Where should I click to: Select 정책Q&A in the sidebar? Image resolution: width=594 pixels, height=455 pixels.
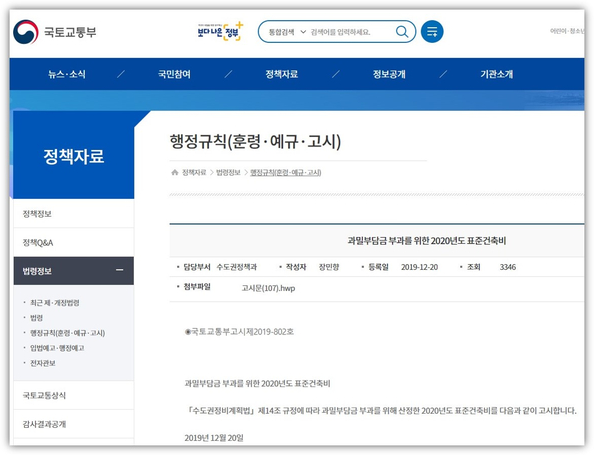[73, 242]
